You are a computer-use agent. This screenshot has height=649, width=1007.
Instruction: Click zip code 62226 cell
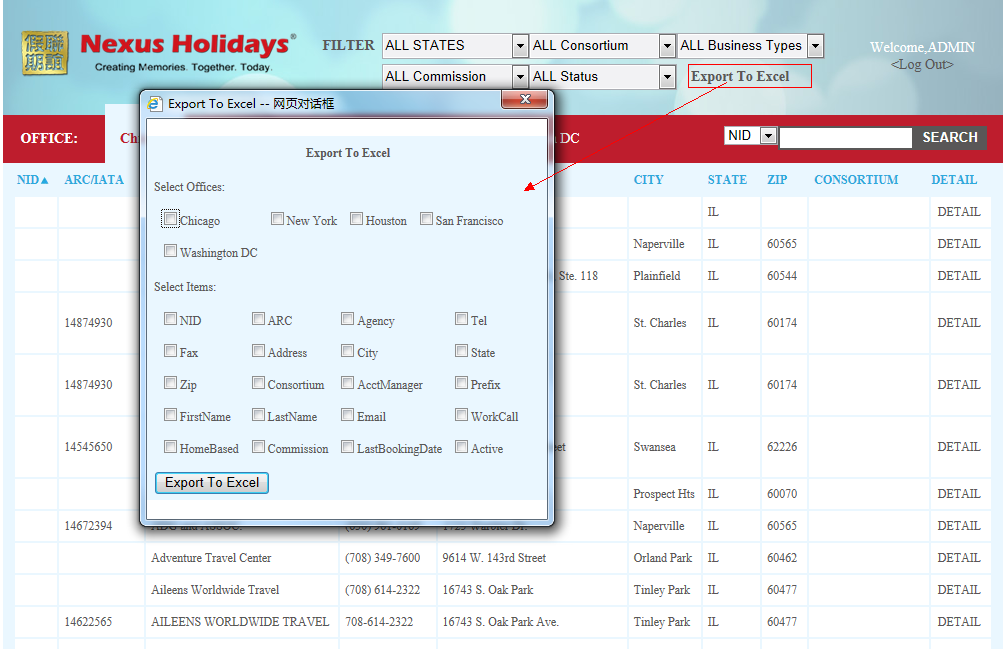(782, 447)
